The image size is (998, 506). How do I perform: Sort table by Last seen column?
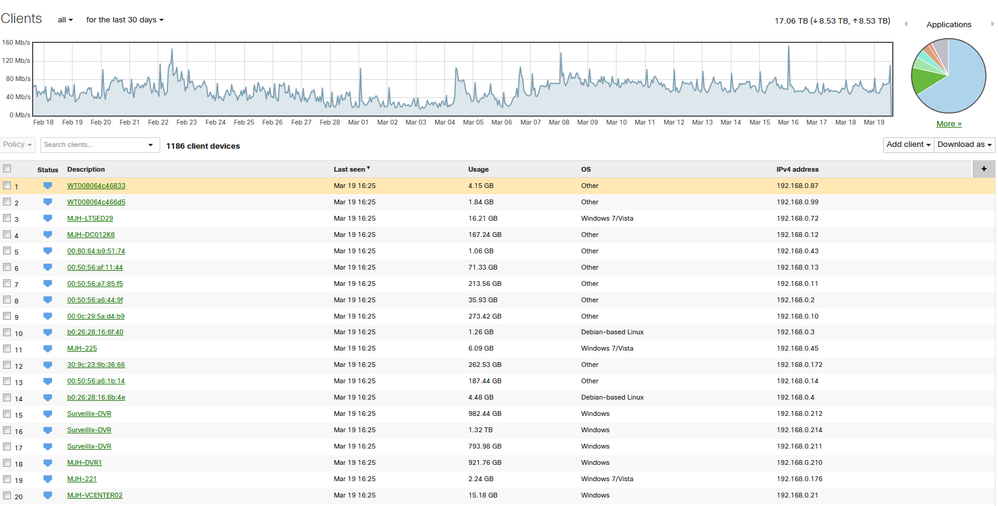pos(351,169)
